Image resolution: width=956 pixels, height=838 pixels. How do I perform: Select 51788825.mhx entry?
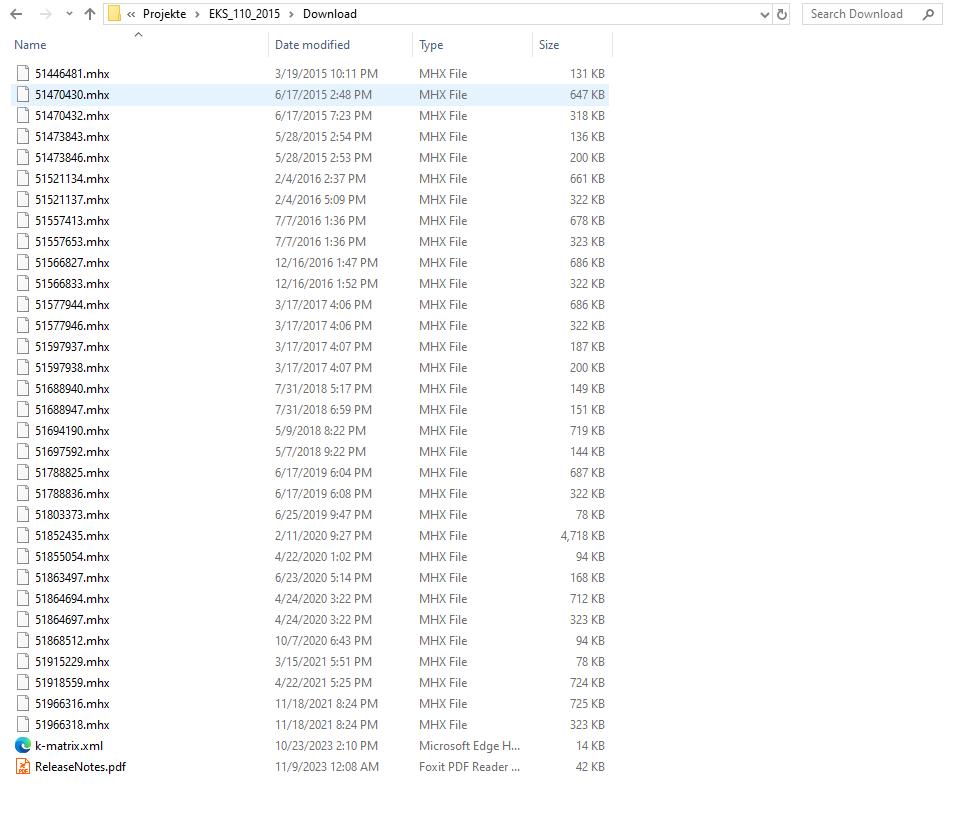[x=72, y=473]
